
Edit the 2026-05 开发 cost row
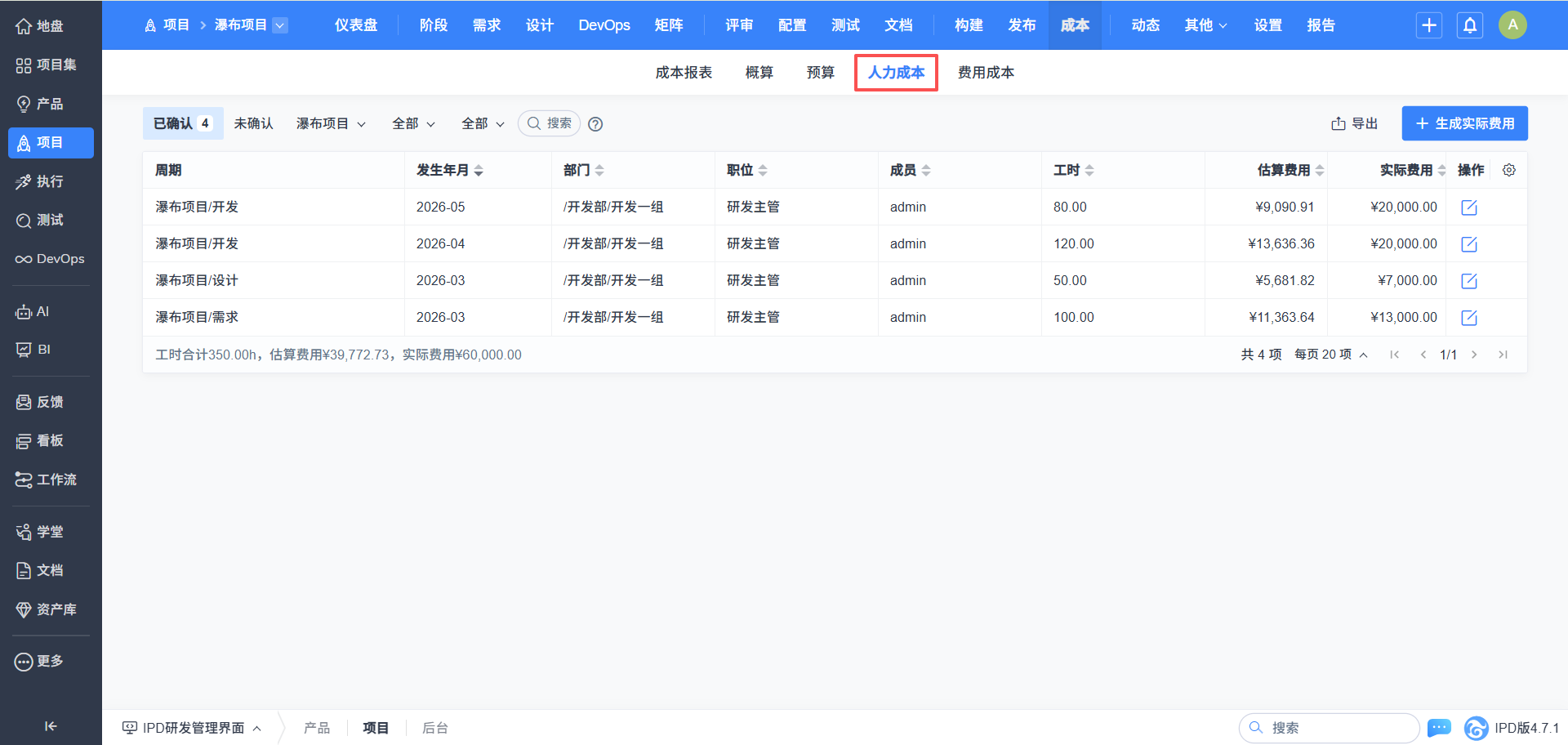1469,207
